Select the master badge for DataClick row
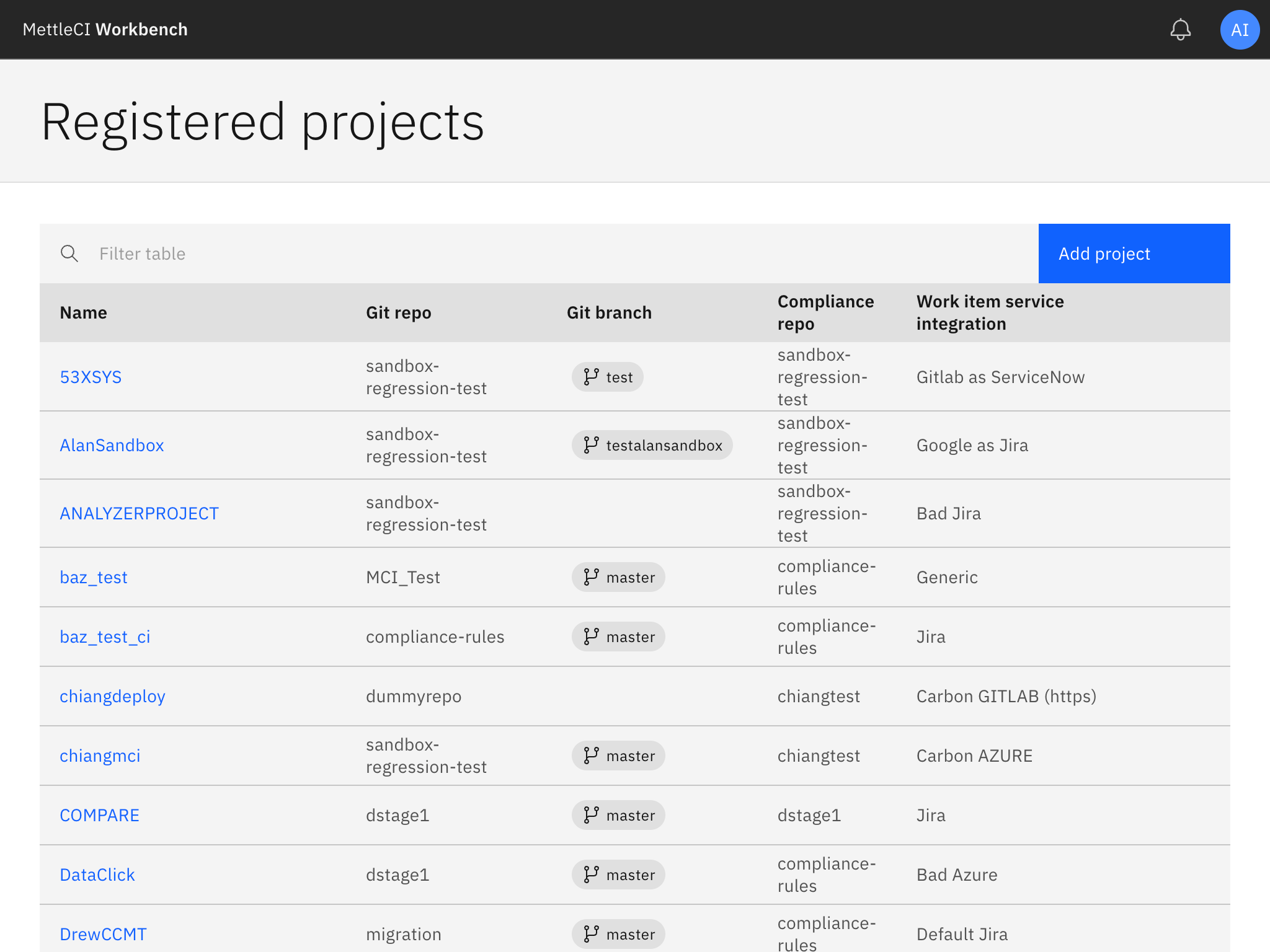 (618, 875)
